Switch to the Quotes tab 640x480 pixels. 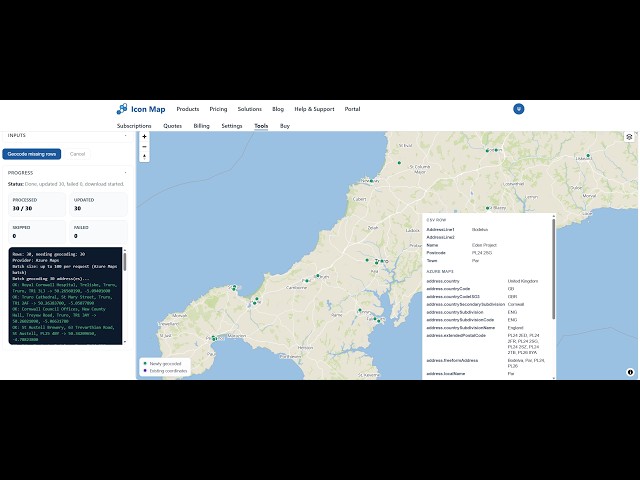coord(172,126)
